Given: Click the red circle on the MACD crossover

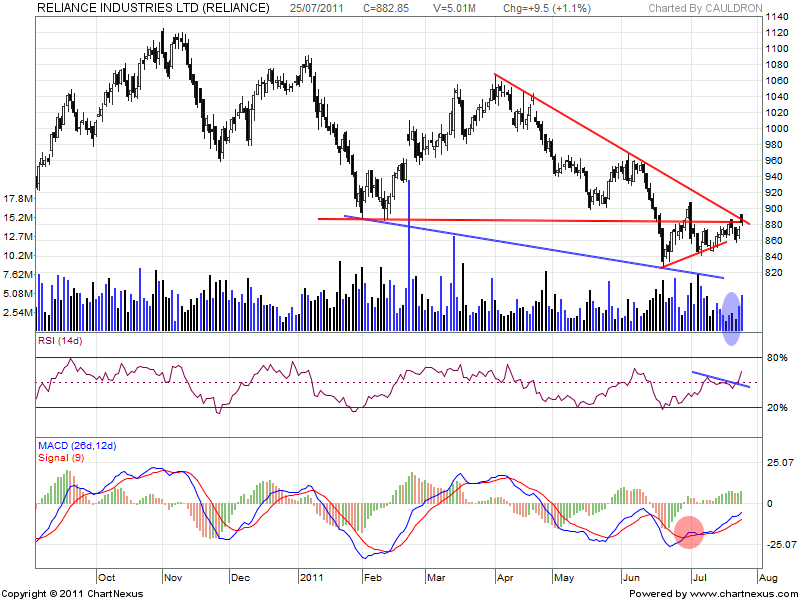Looking at the screenshot, I should click(x=689, y=532).
